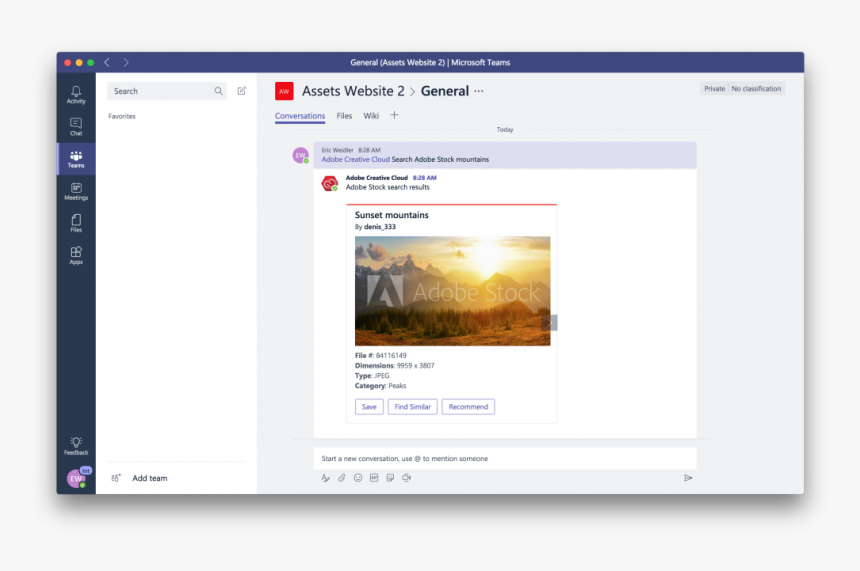Image resolution: width=860 pixels, height=571 pixels.
Task: Click the AW team avatar
Action: [x=284, y=91]
